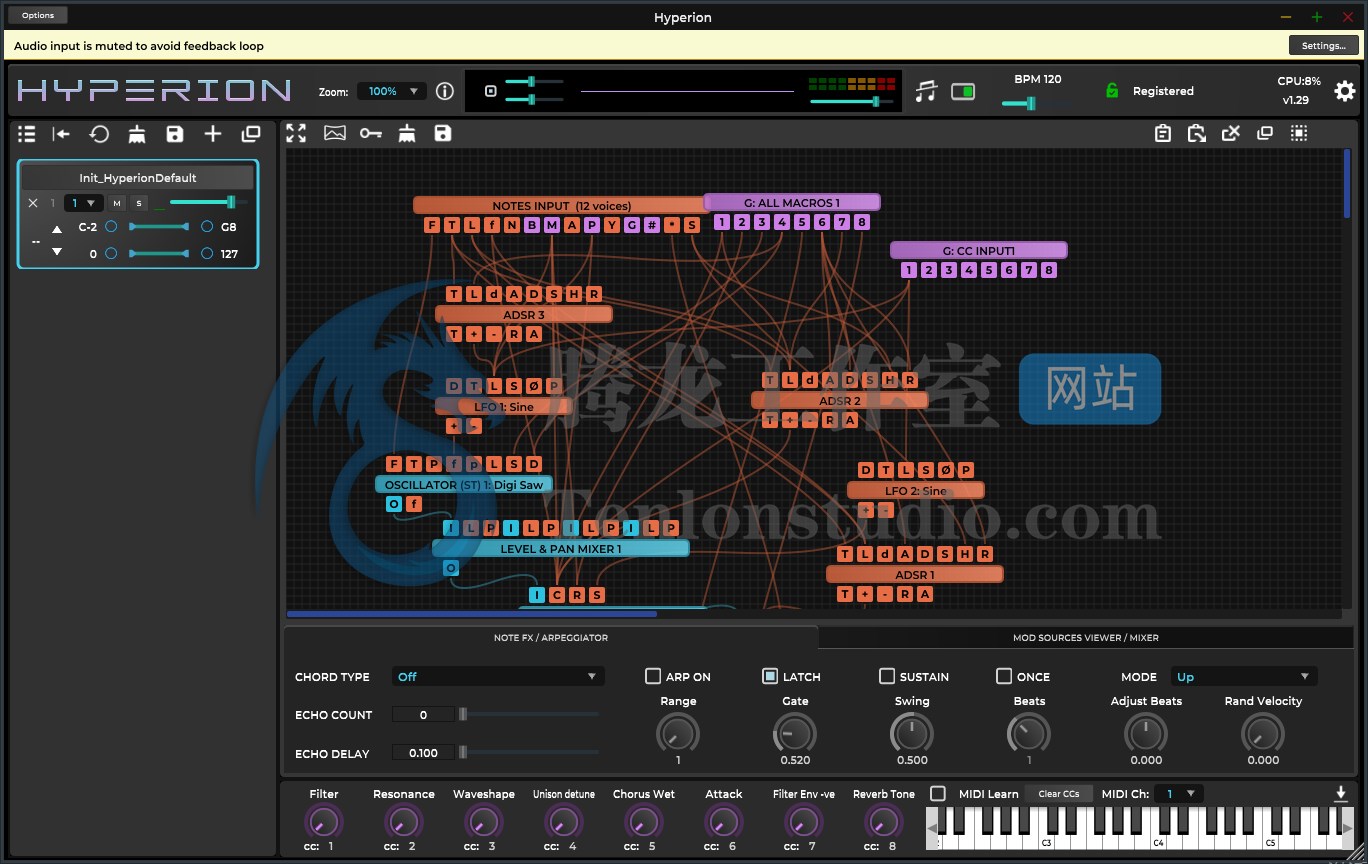
Task: Click the reload circular arrow icon
Action: click(99, 134)
